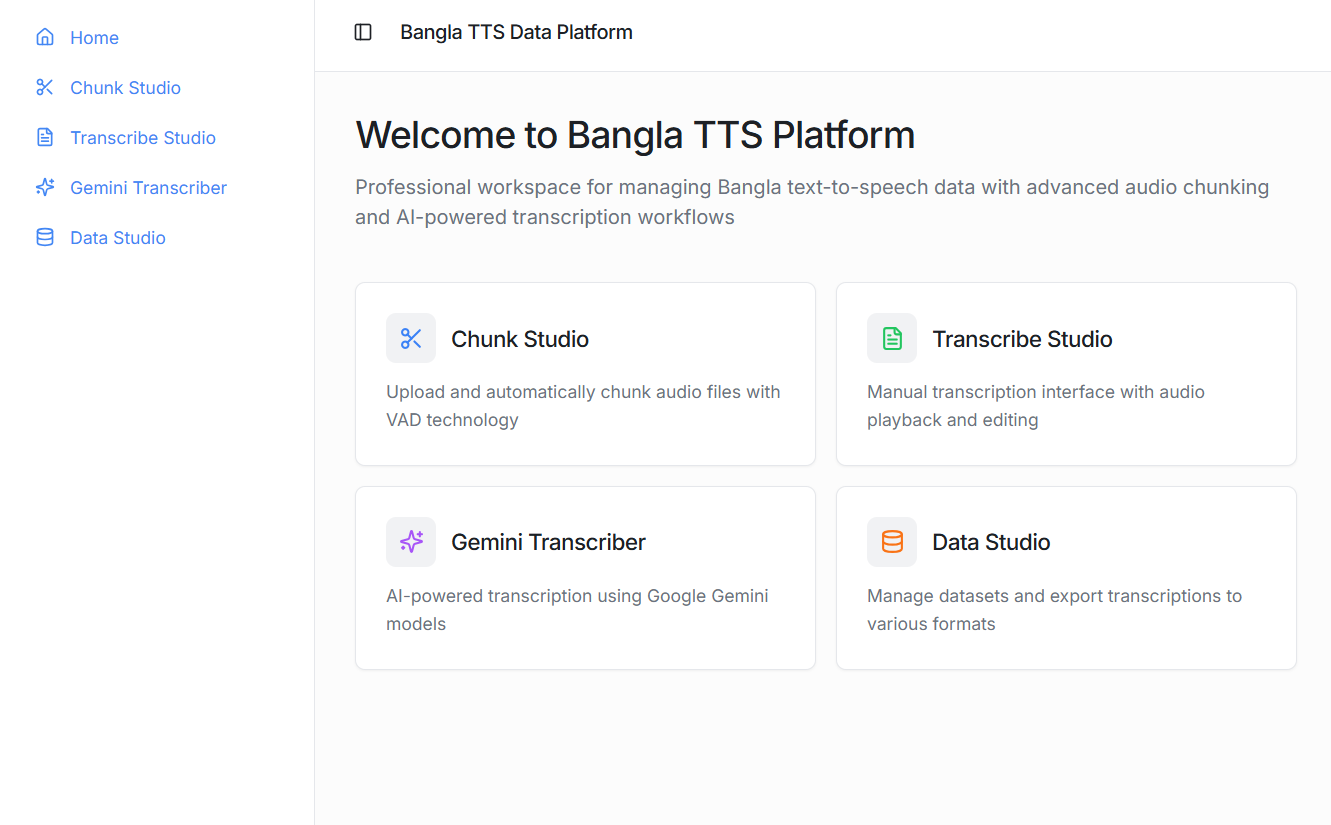Click the scissors icon beside Chunk Studio in sidebar
The width and height of the screenshot is (1331, 825).
click(45, 87)
